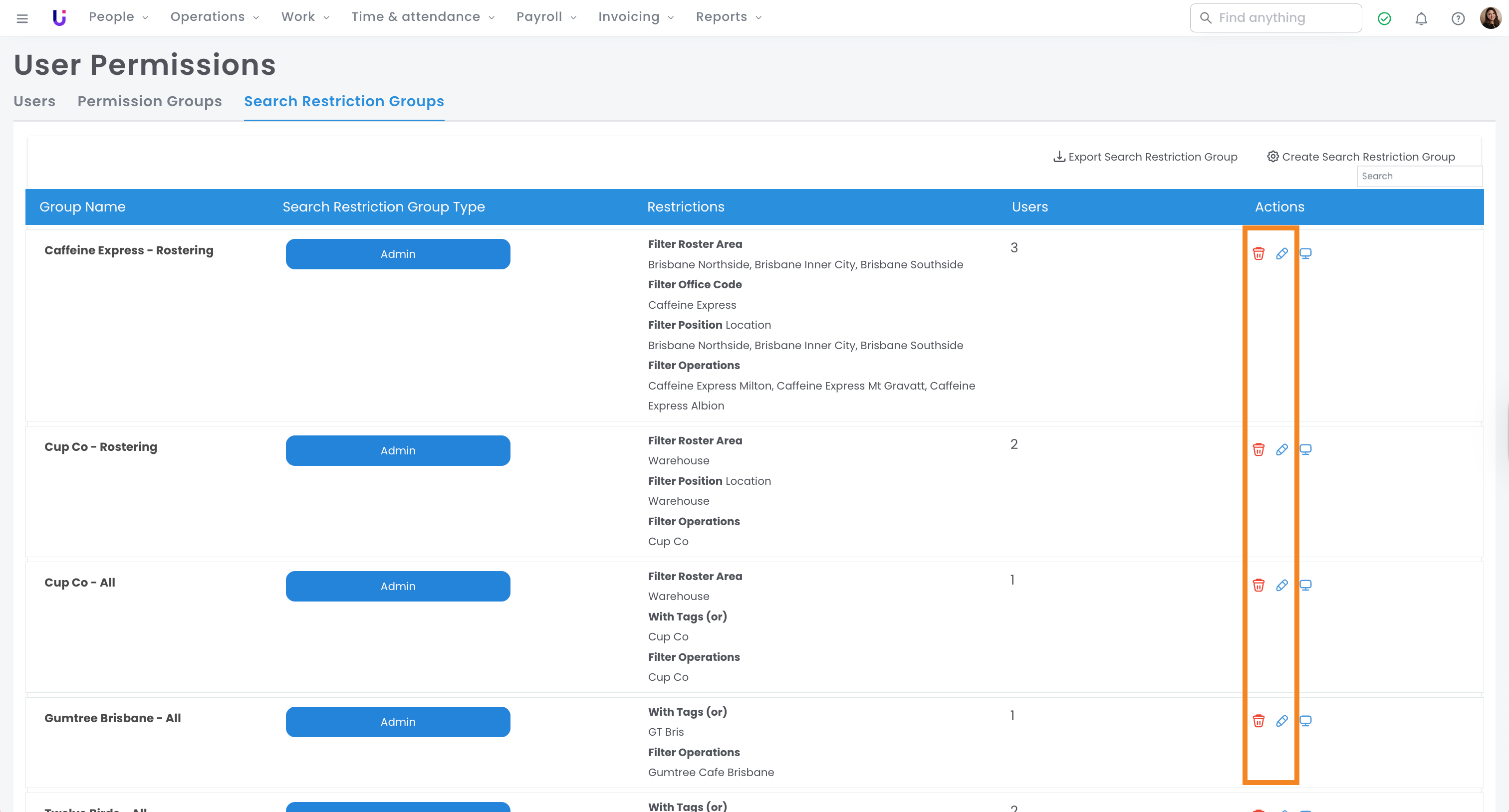Click the green status check icon

(x=1384, y=19)
